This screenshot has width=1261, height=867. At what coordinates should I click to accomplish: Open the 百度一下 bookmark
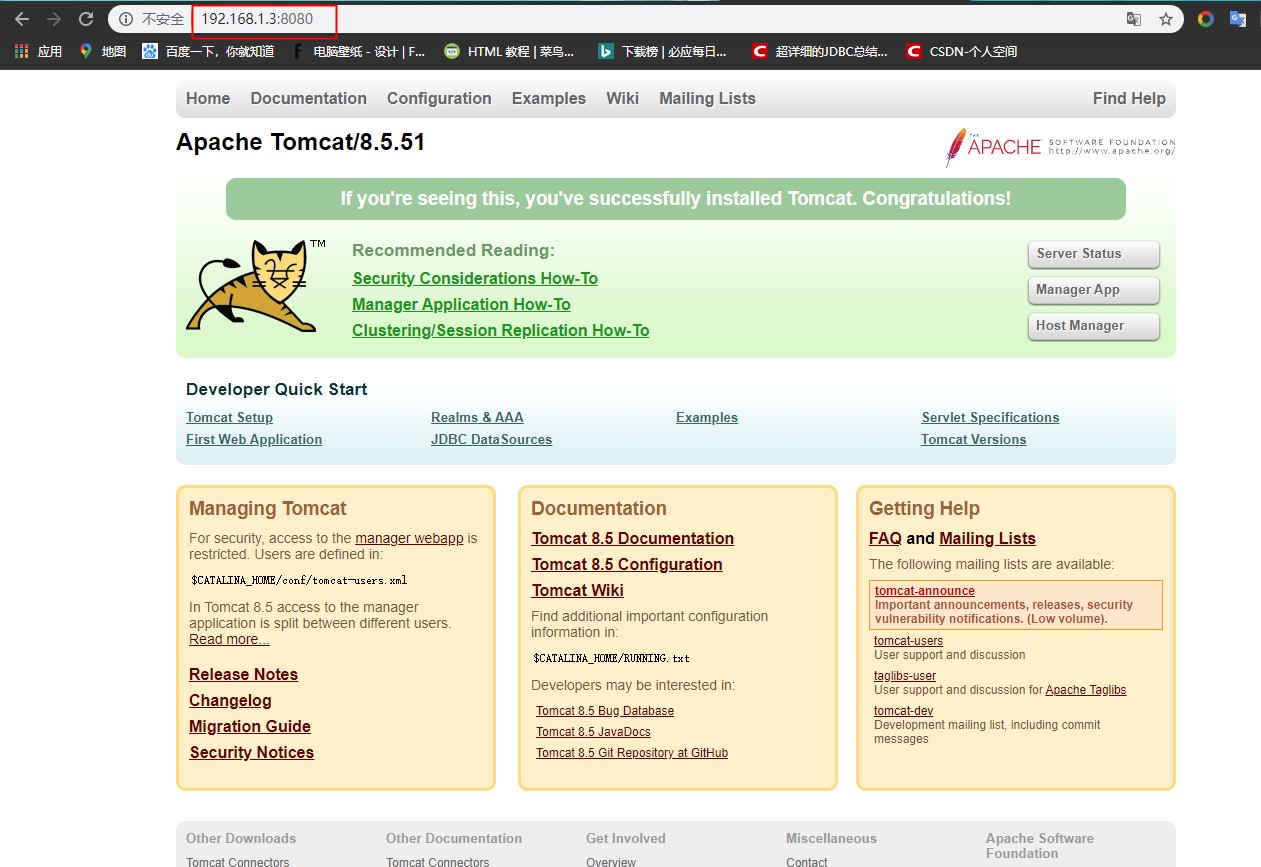point(208,51)
